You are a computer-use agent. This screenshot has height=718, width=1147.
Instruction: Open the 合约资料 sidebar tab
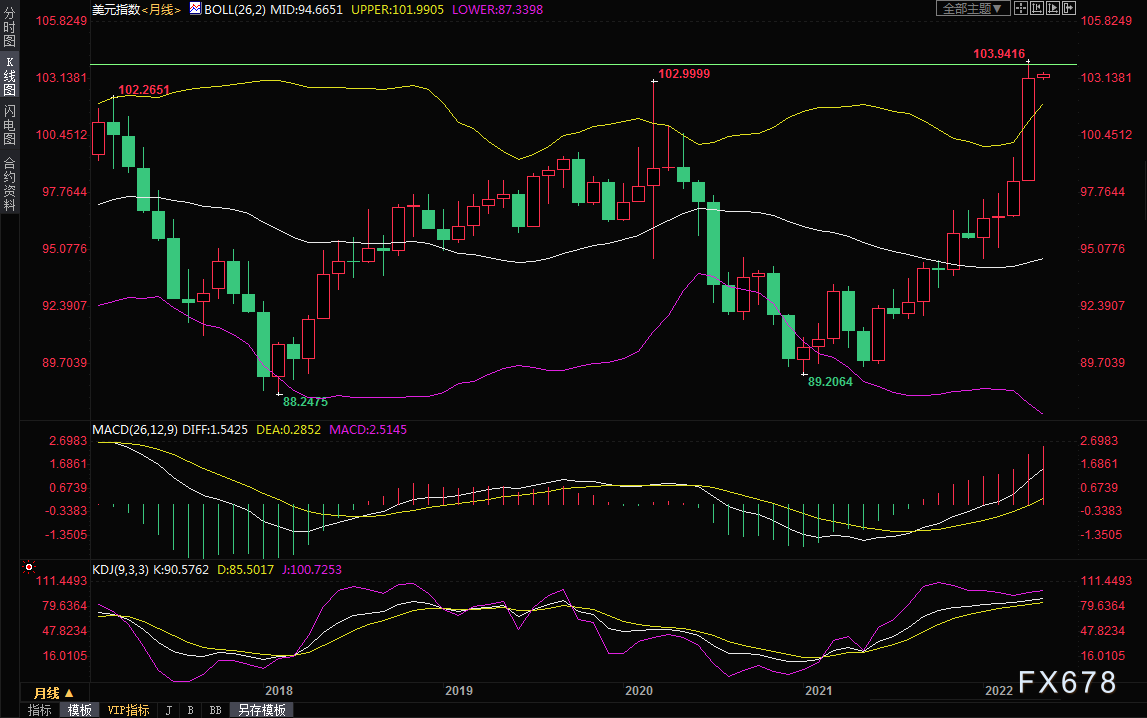10,184
